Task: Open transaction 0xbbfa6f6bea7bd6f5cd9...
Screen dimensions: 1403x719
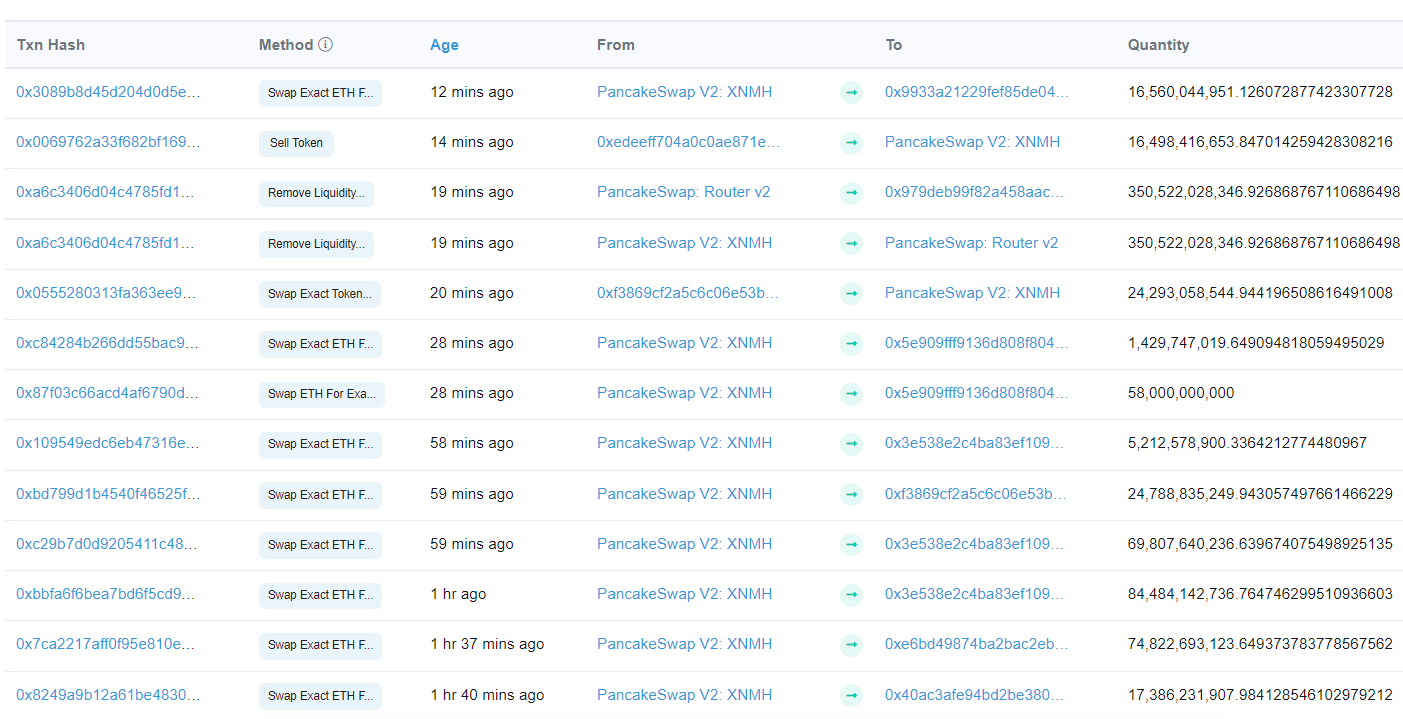Action: [x=108, y=594]
